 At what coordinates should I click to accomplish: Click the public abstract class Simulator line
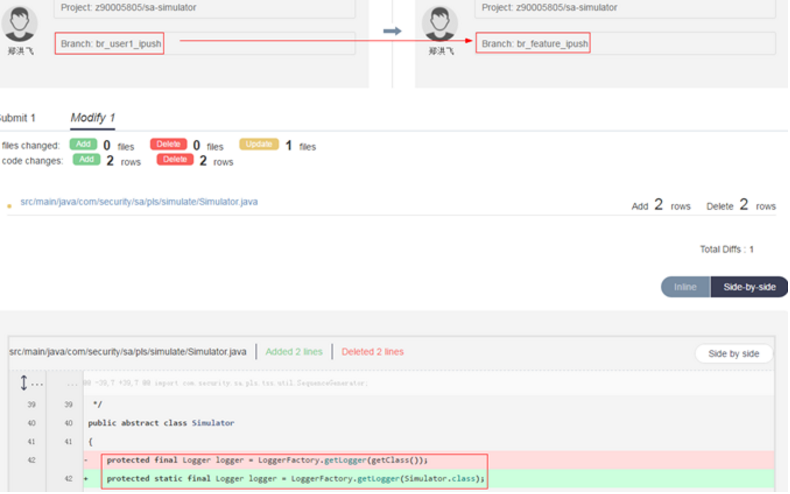pyautogui.click(x=161, y=423)
